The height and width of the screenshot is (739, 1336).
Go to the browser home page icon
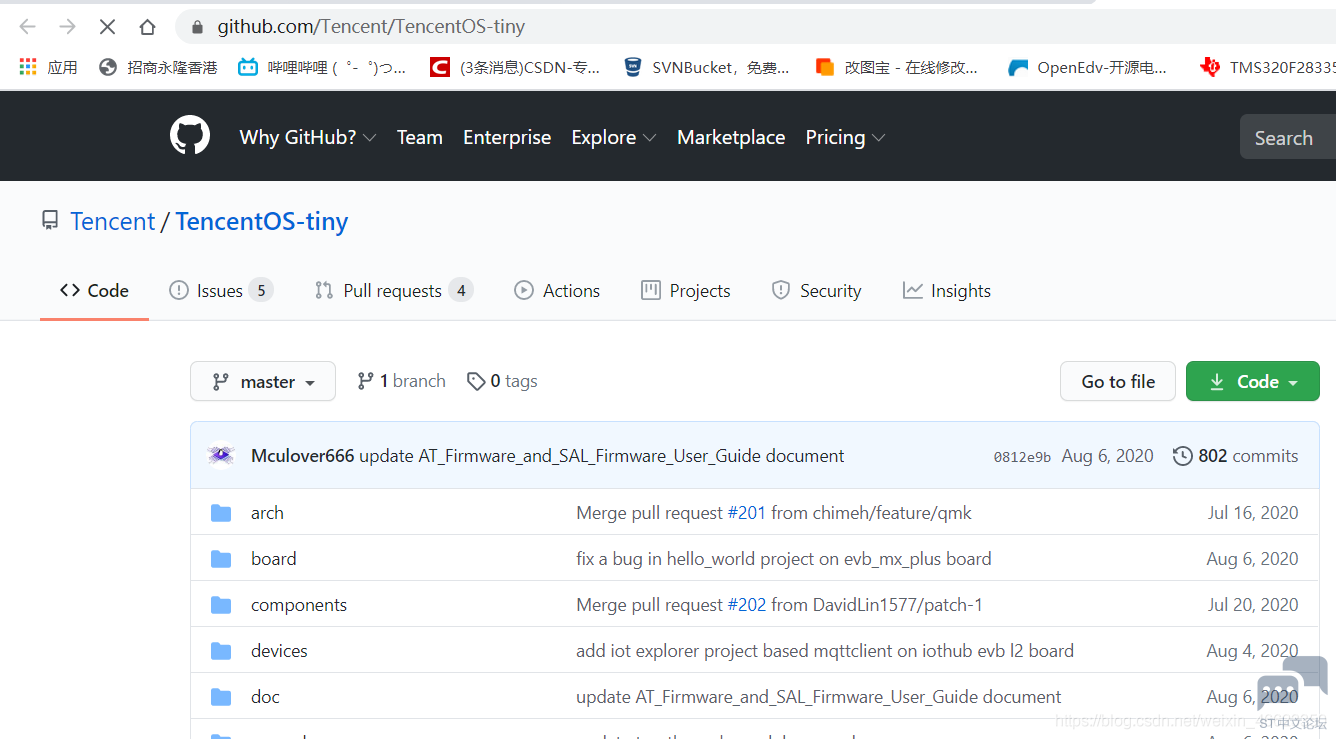147,27
